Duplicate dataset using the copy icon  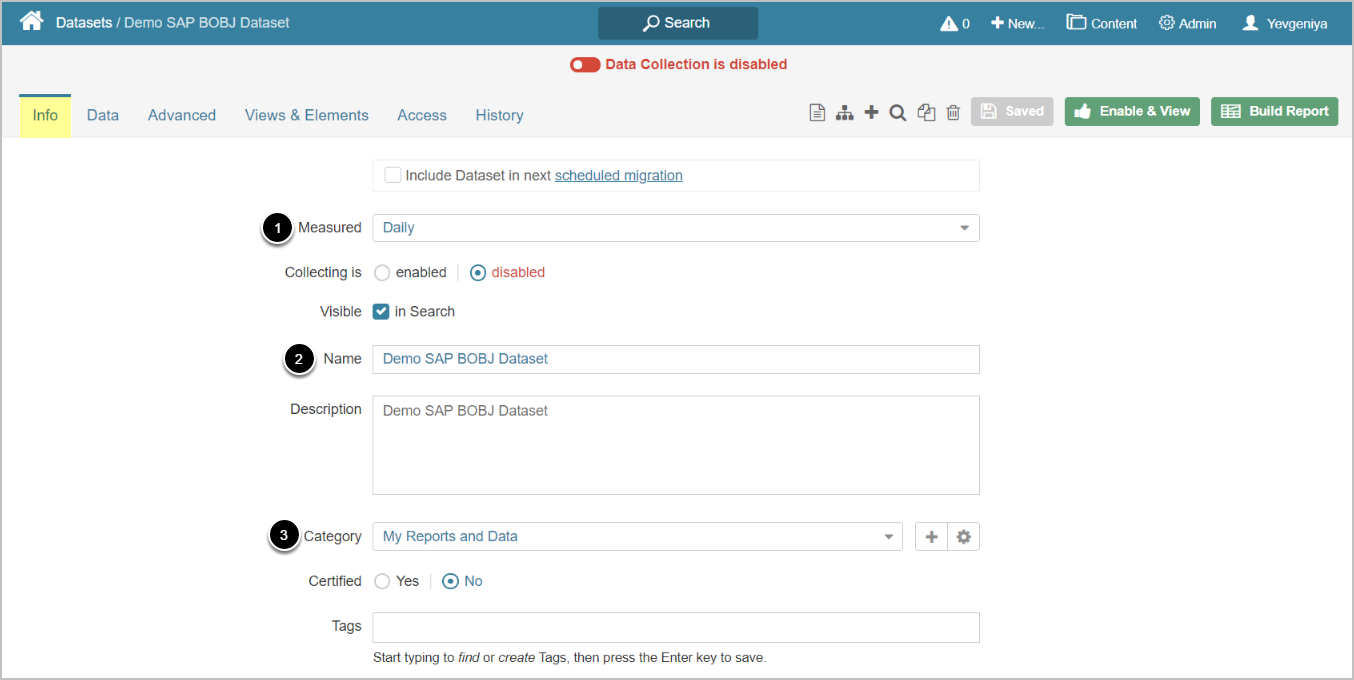tap(926, 113)
